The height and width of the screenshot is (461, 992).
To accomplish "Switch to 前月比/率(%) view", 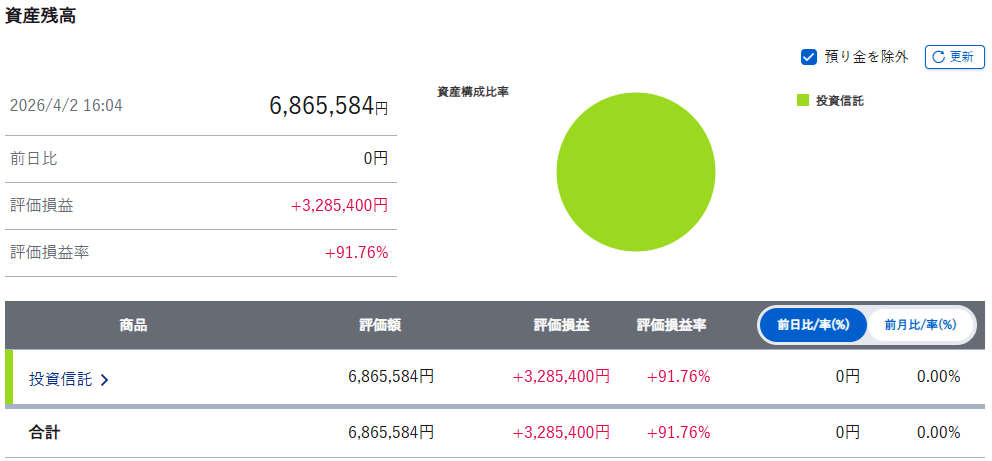I will (x=920, y=325).
